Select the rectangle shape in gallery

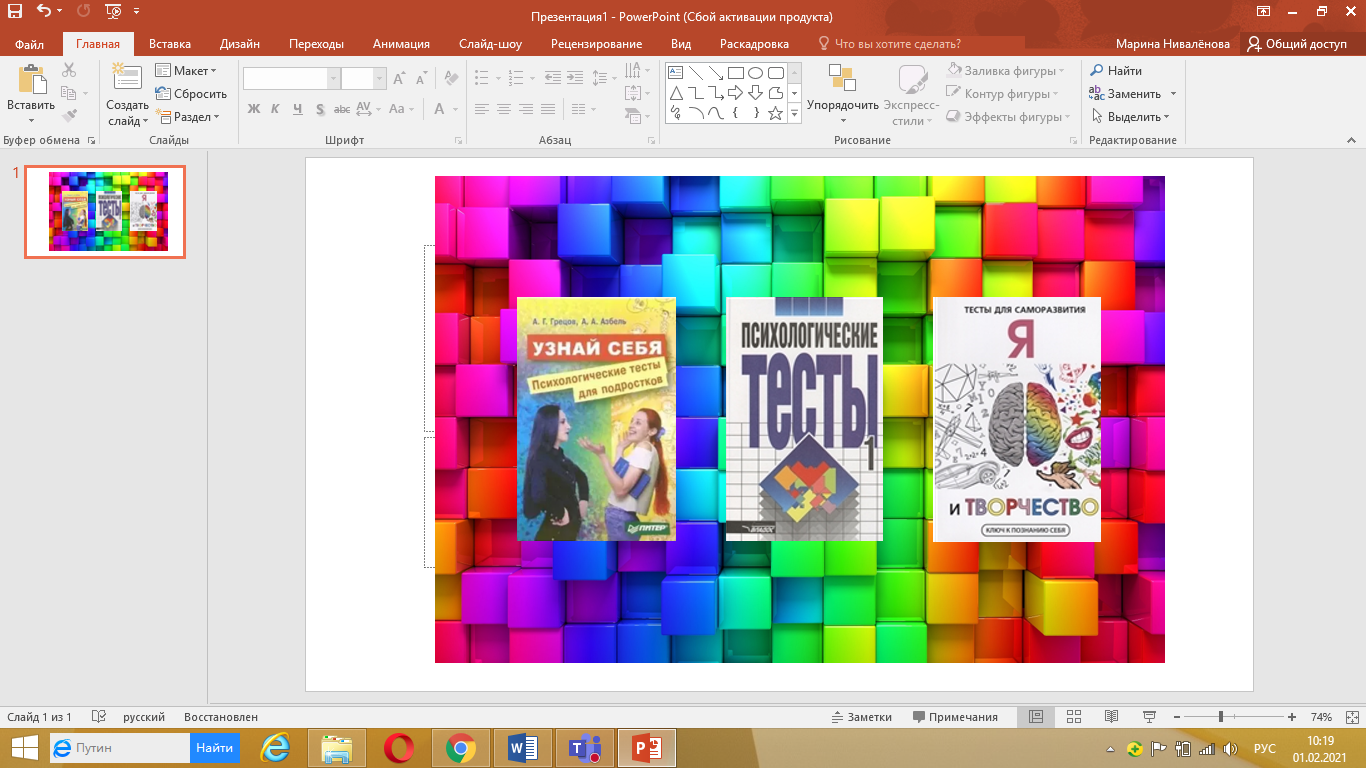click(x=735, y=72)
